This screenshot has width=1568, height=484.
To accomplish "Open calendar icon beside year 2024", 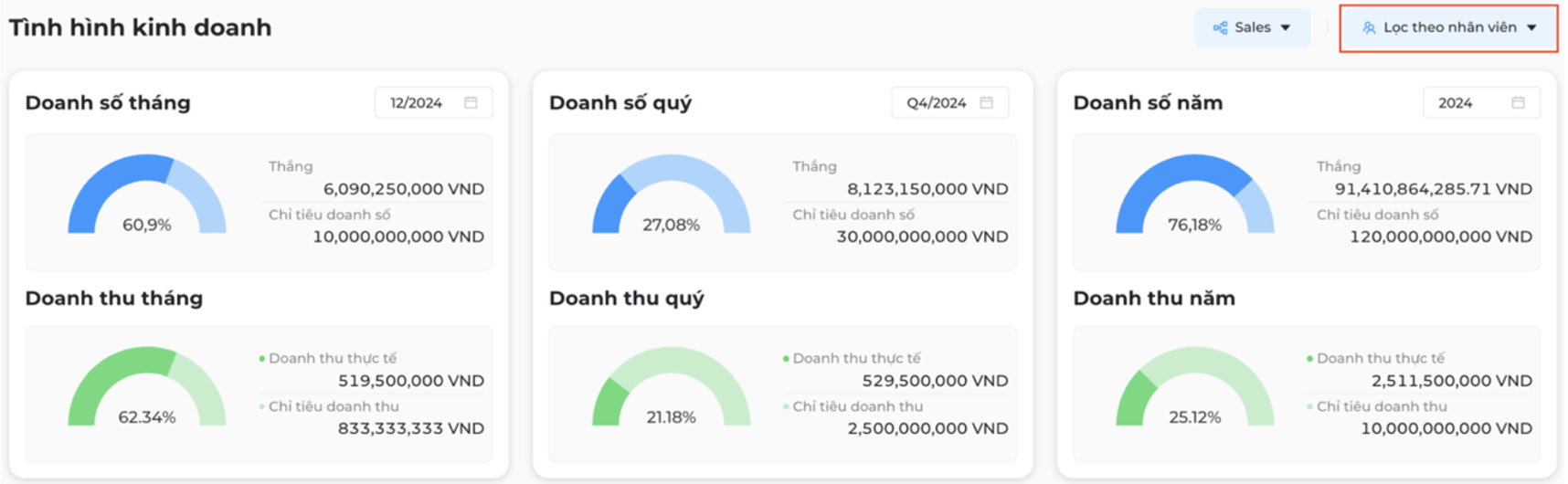I will click(1518, 102).
